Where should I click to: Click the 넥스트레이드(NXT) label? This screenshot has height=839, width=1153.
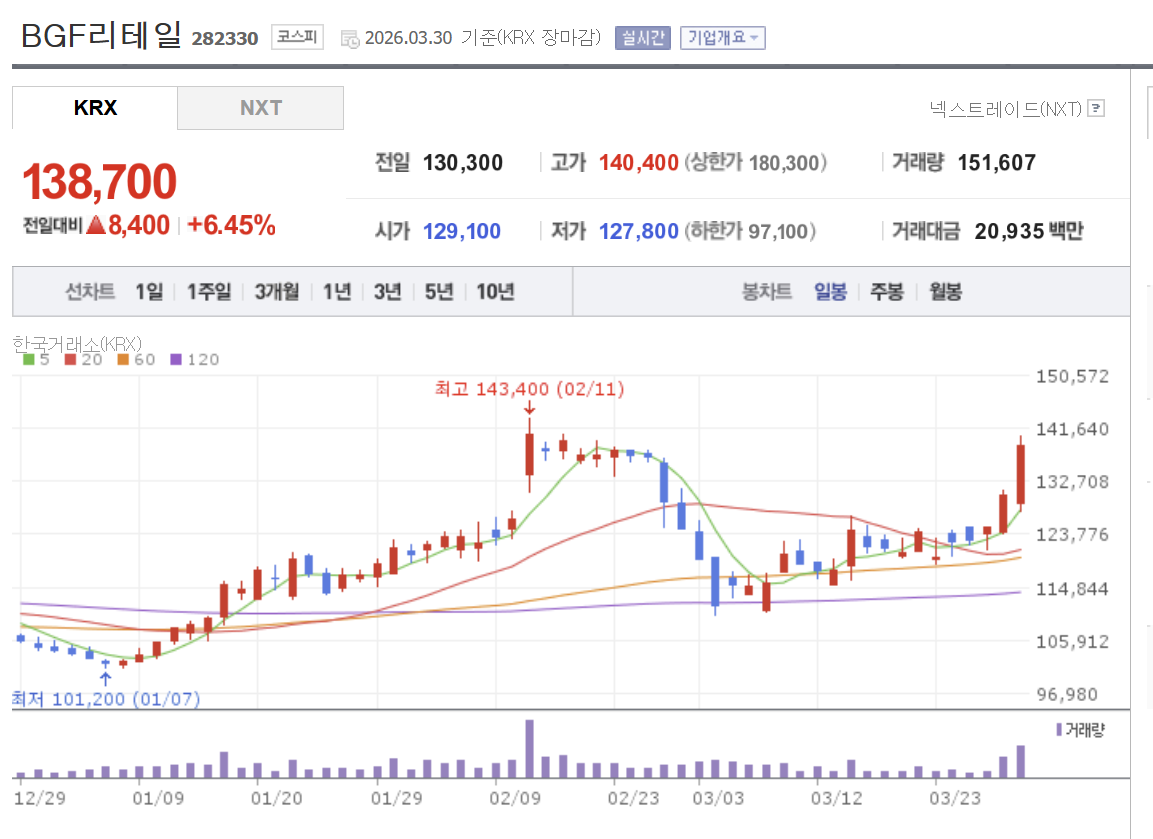pyautogui.click(x=1006, y=109)
